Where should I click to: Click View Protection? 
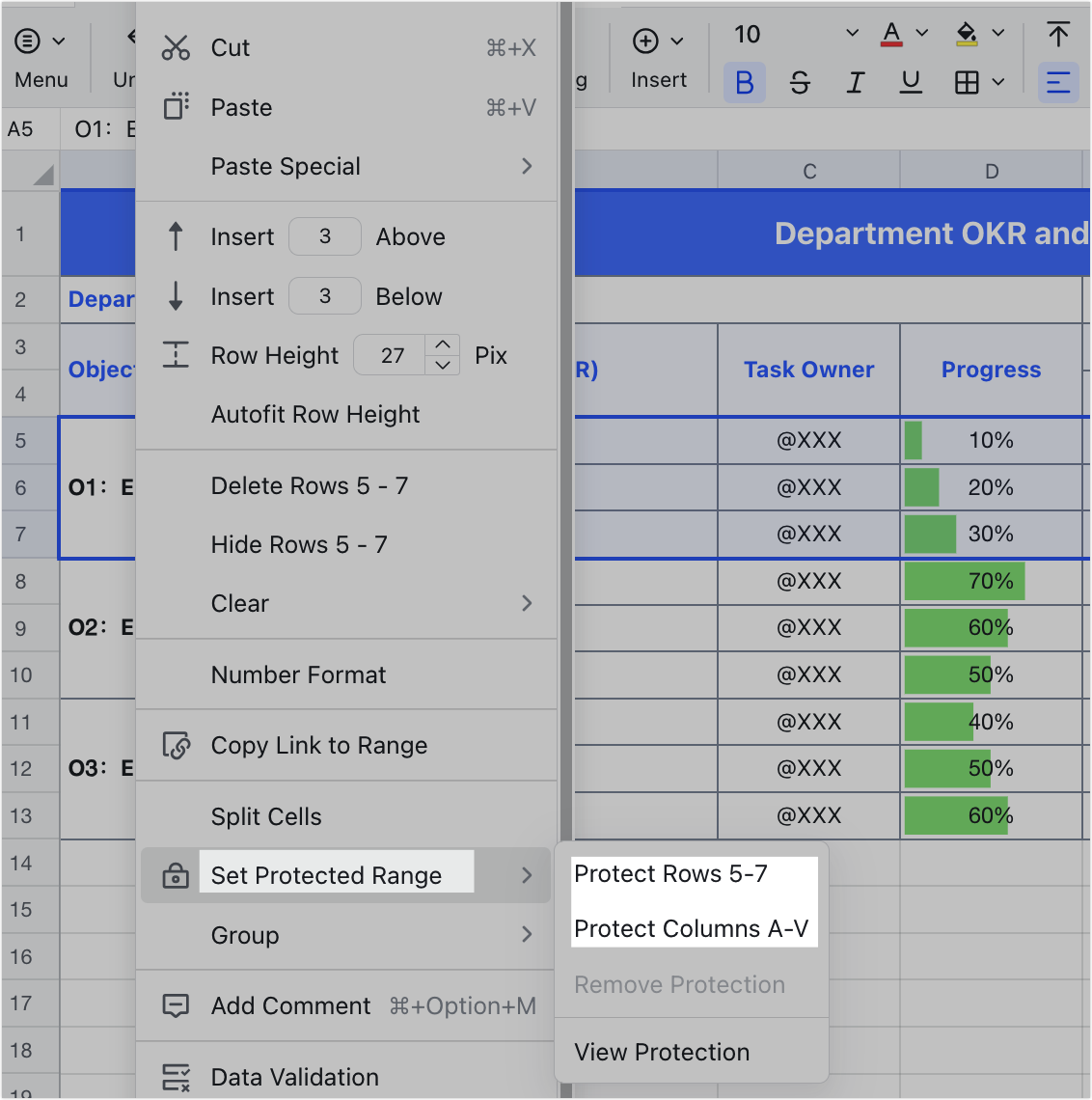coord(662,1053)
